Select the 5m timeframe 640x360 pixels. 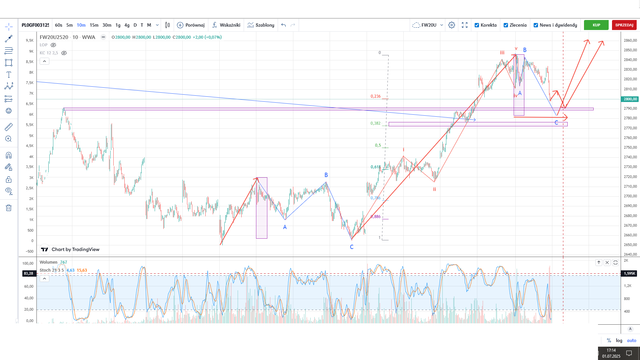click(x=69, y=25)
